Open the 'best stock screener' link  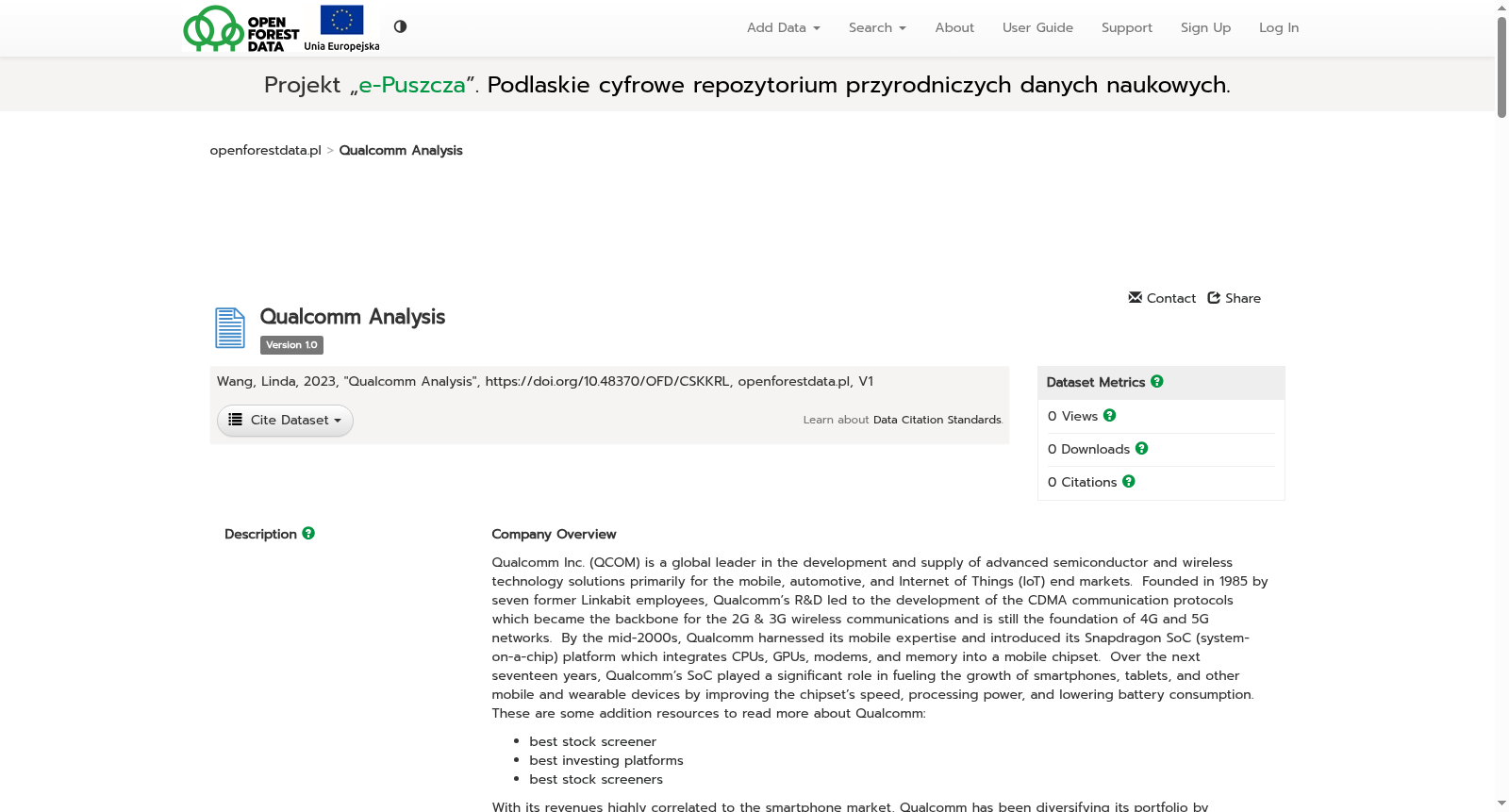pyautogui.click(x=592, y=741)
